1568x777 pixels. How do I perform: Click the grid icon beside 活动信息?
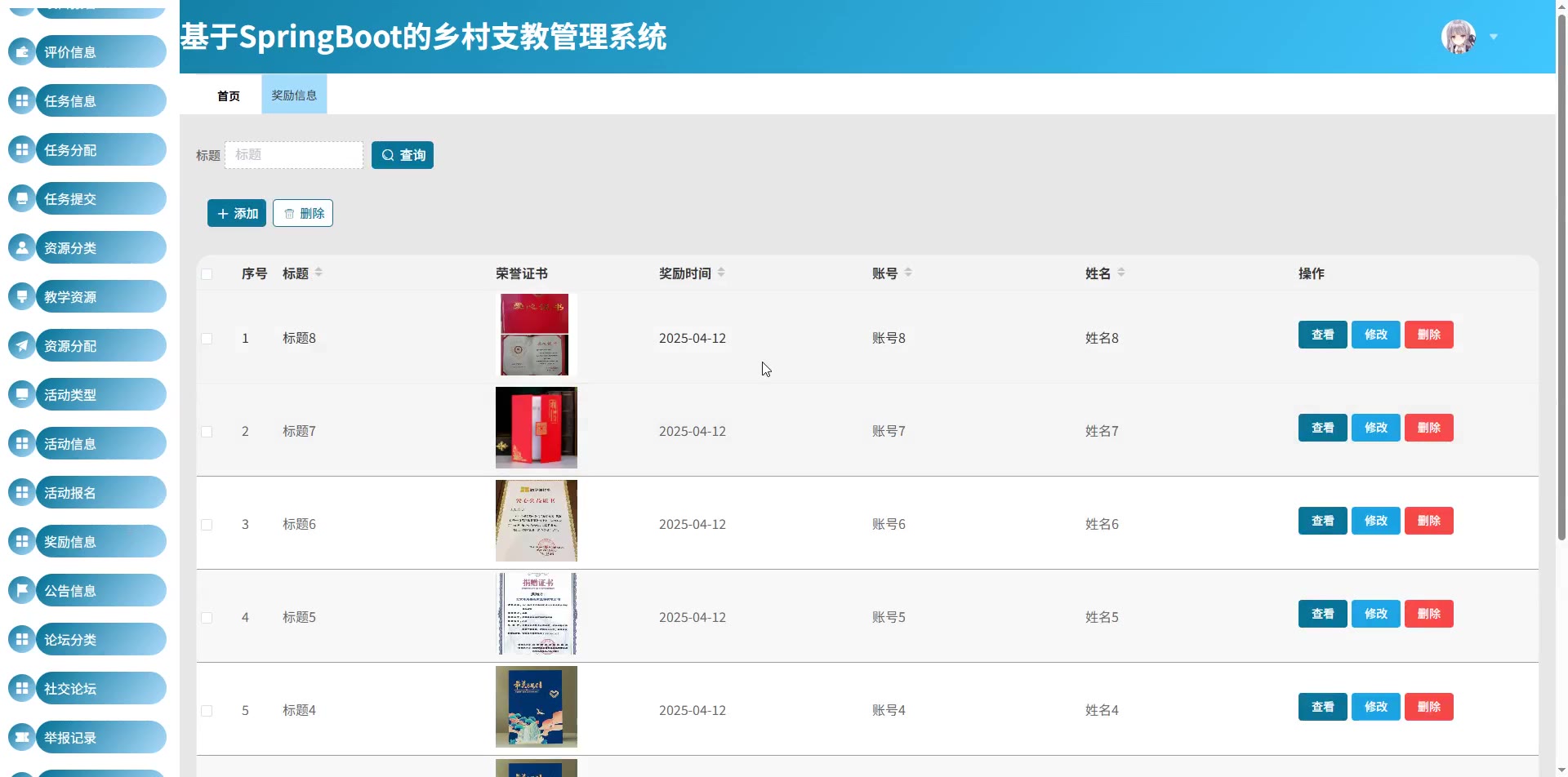22,444
